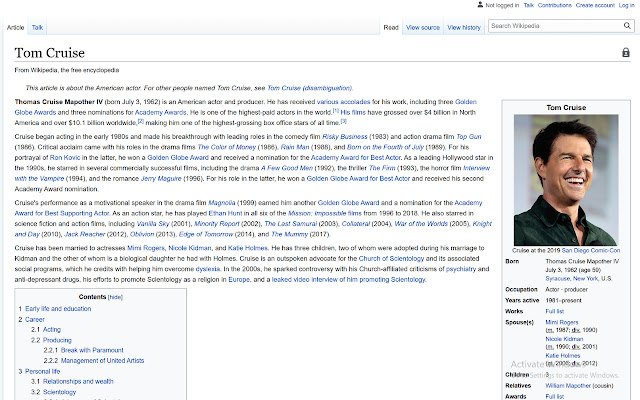The width and height of the screenshot is (640, 400).
Task: Go to Early life and education section
Action: (58, 309)
